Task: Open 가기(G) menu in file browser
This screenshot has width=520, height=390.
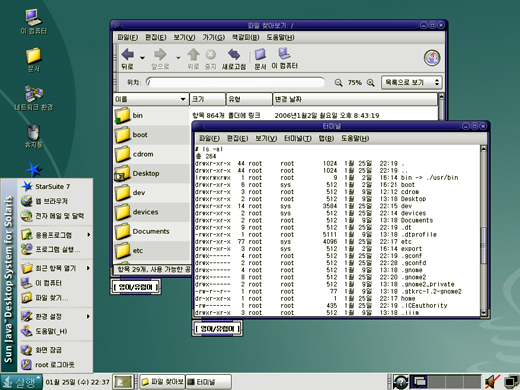Action: tap(214, 37)
